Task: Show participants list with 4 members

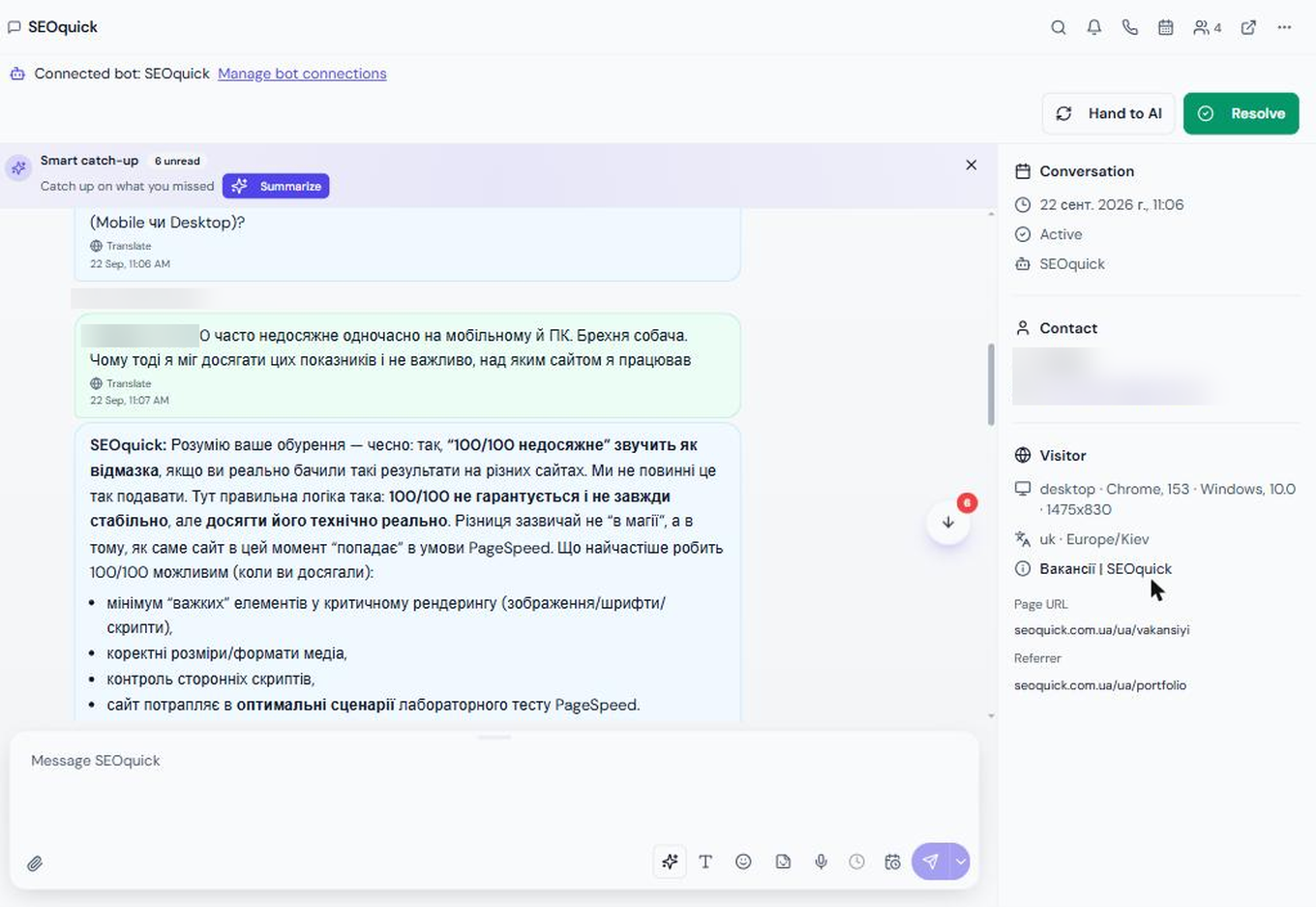Action: (1207, 27)
